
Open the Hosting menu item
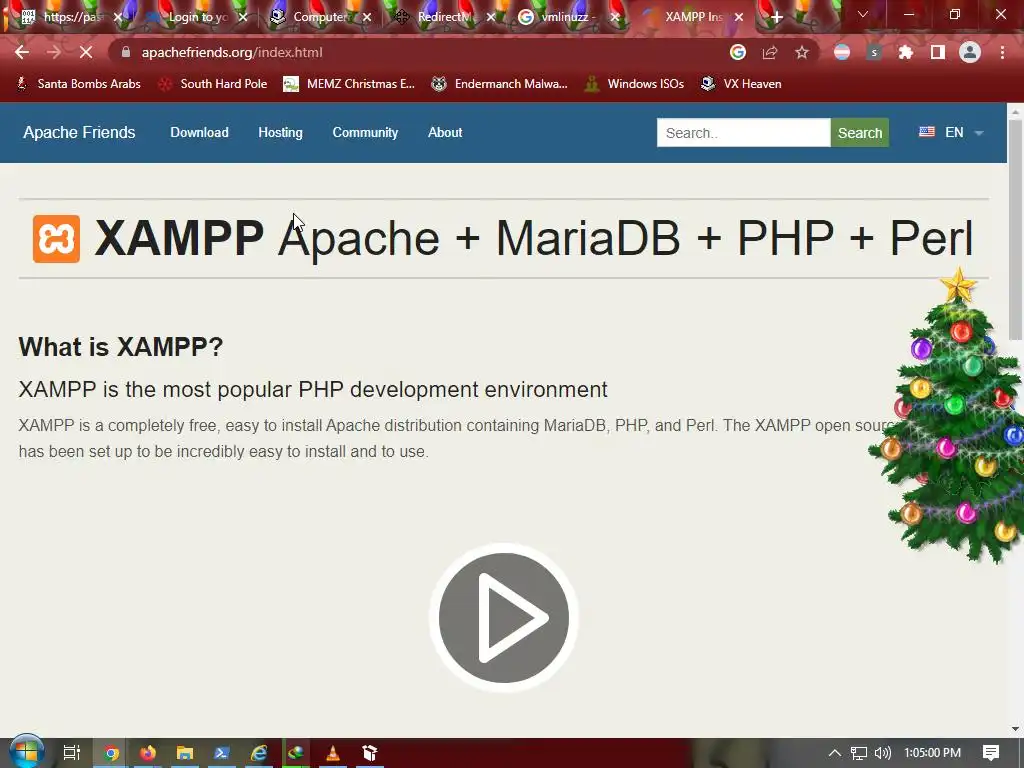point(280,133)
